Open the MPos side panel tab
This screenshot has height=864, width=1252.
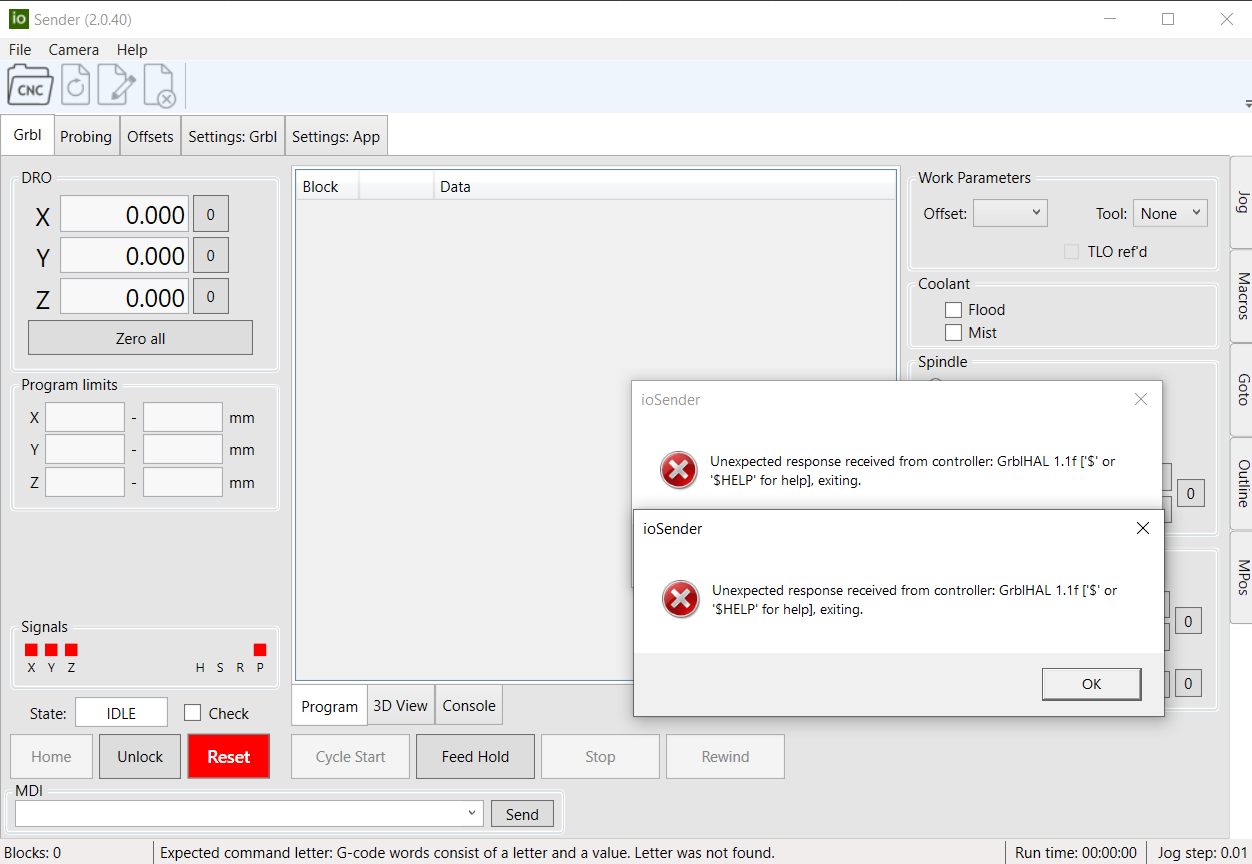pos(1241,577)
